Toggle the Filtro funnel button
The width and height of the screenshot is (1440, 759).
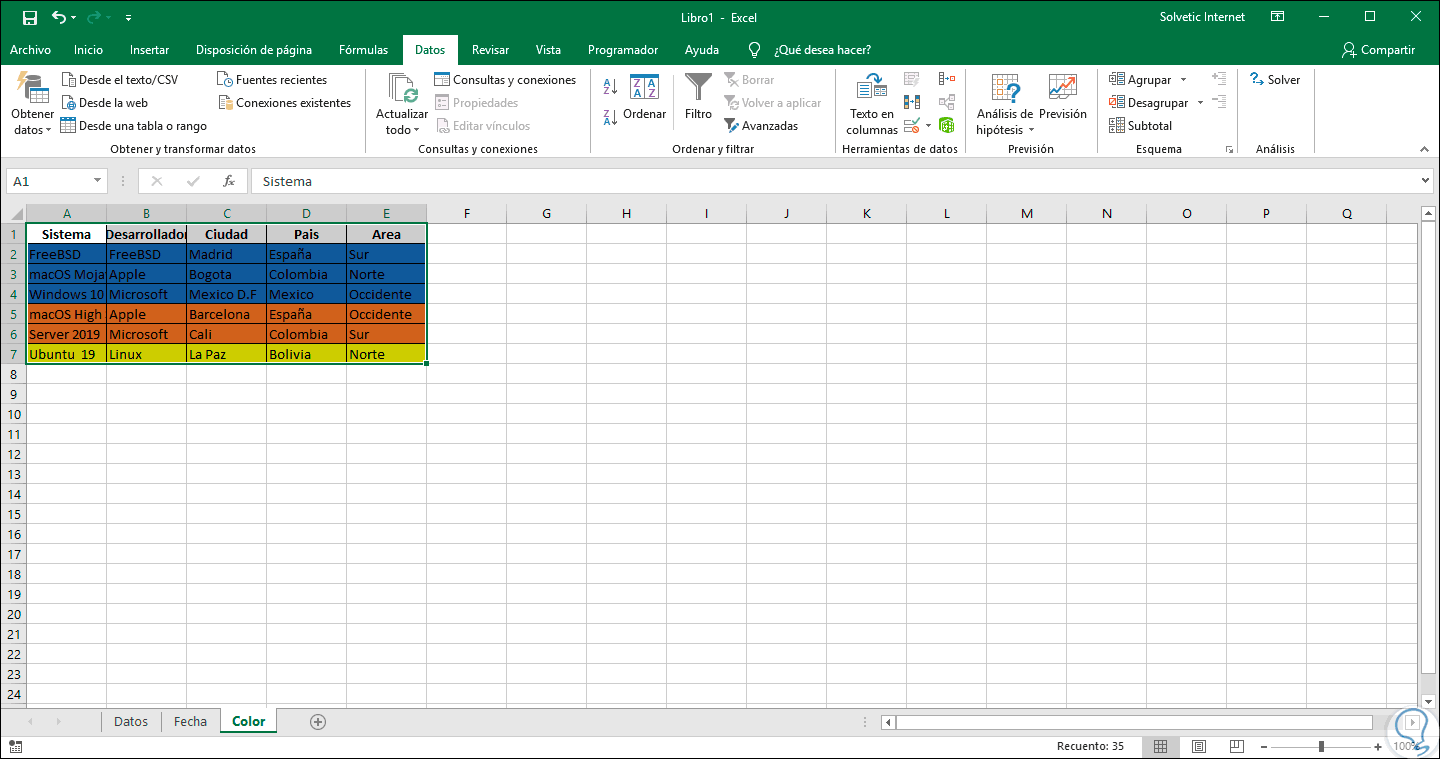click(x=698, y=97)
